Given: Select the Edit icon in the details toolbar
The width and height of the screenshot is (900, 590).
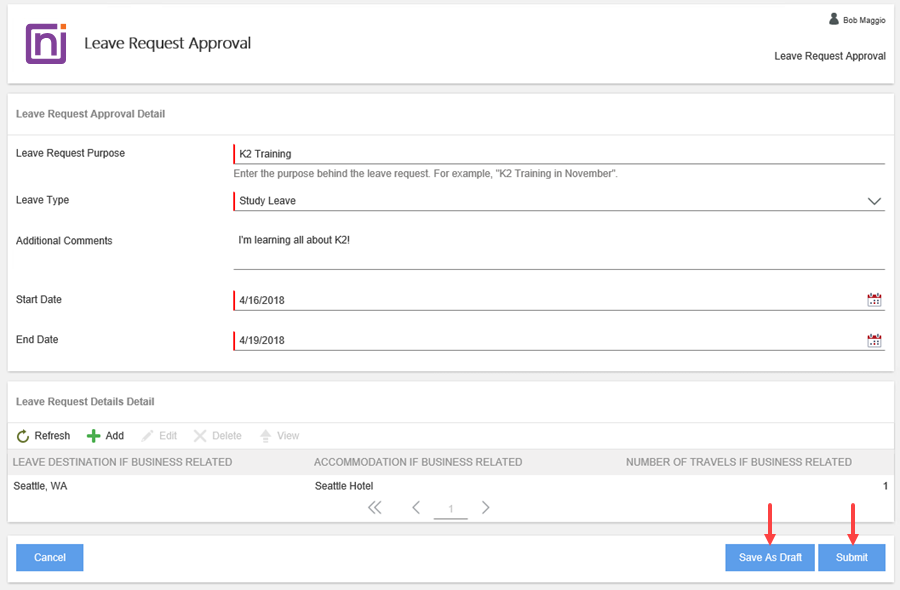Looking at the screenshot, I should pos(159,435).
